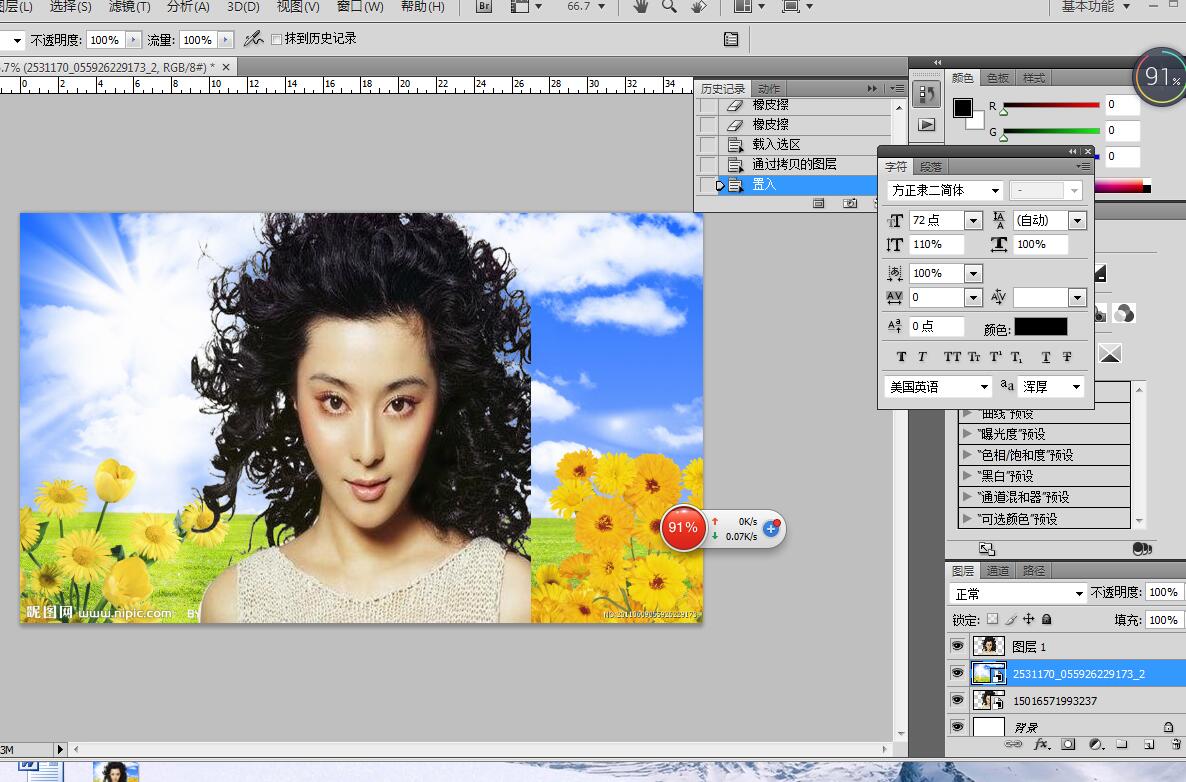Hide the 图层 1 layer
The image size is (1186, 782).
tap(958, 647)
